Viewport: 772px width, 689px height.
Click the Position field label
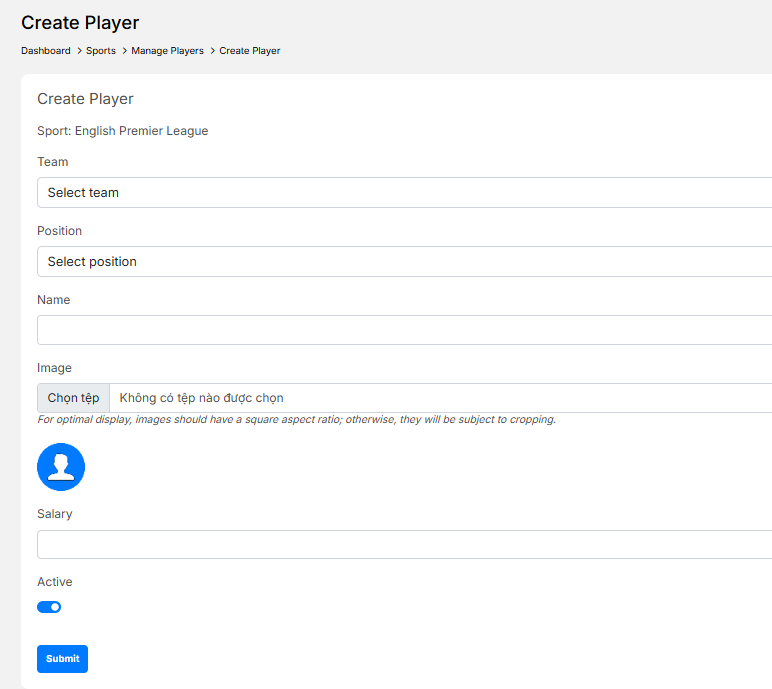[x=60, y=231]
